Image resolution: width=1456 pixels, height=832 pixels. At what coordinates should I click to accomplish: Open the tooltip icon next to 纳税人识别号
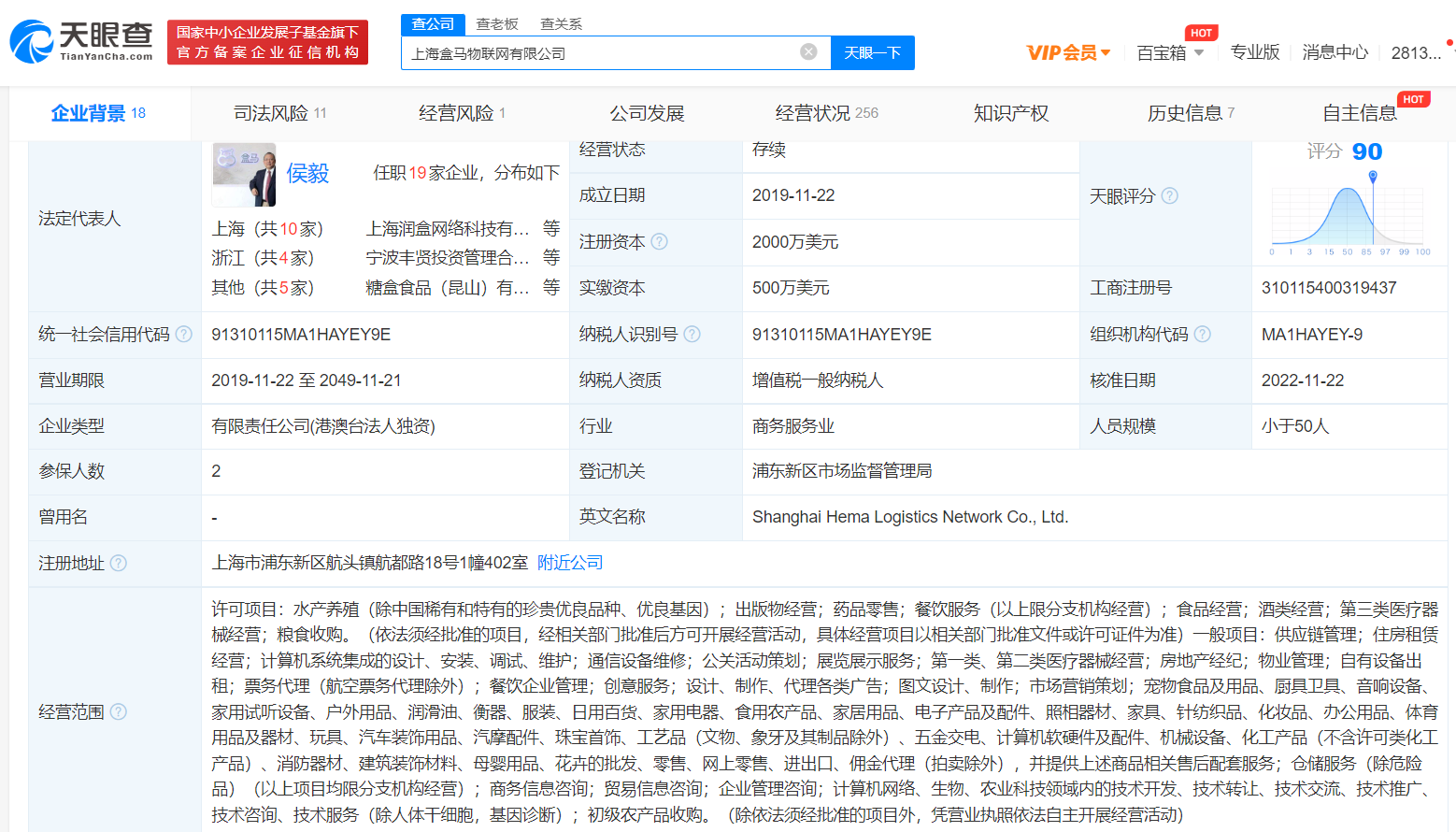(692, 334)
